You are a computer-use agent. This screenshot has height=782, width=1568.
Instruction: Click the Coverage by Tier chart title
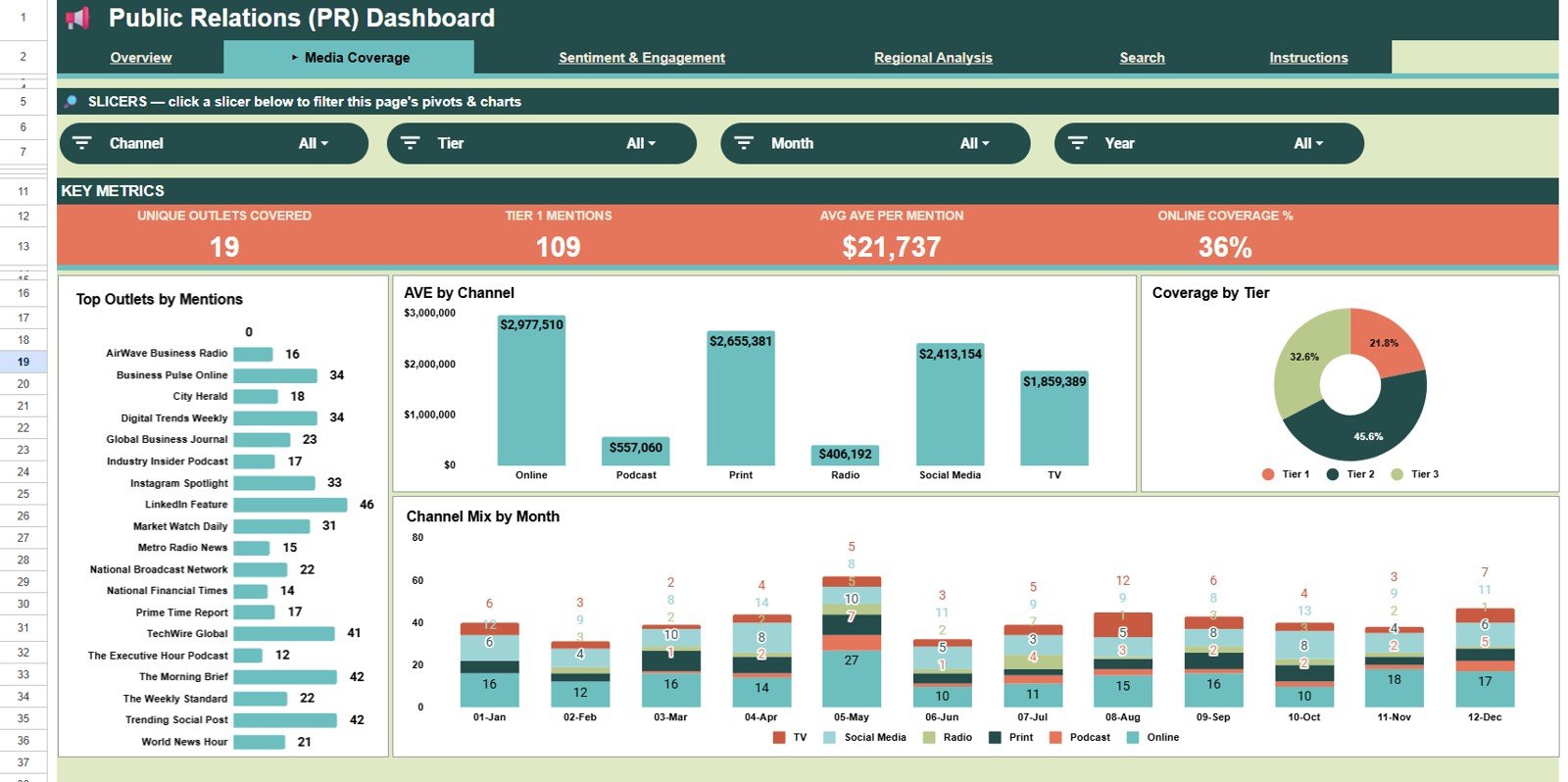point(1210,293)
